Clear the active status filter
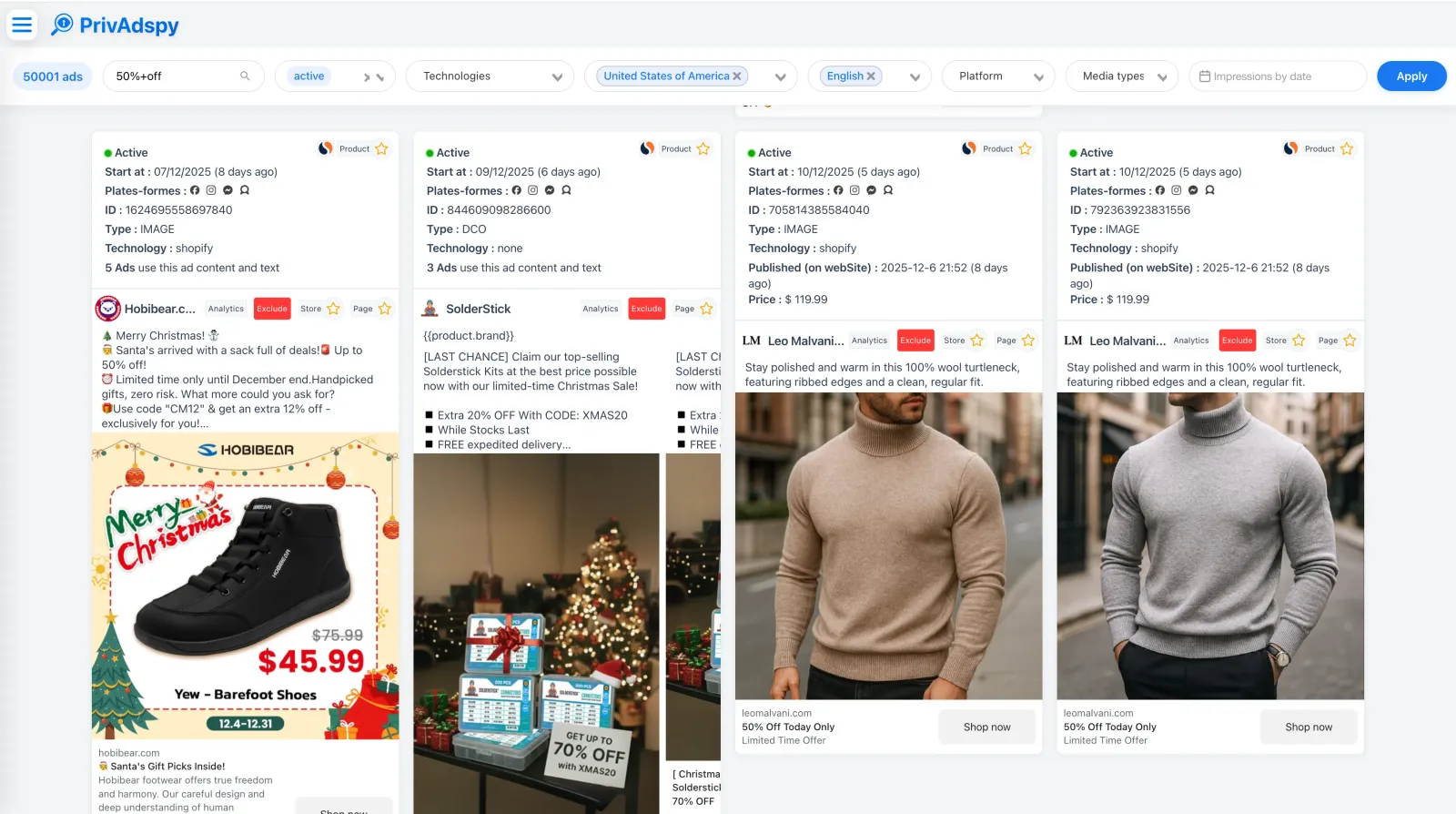Image resolution: width=1456 pixels, height=814 pixels. coord(367,77)
